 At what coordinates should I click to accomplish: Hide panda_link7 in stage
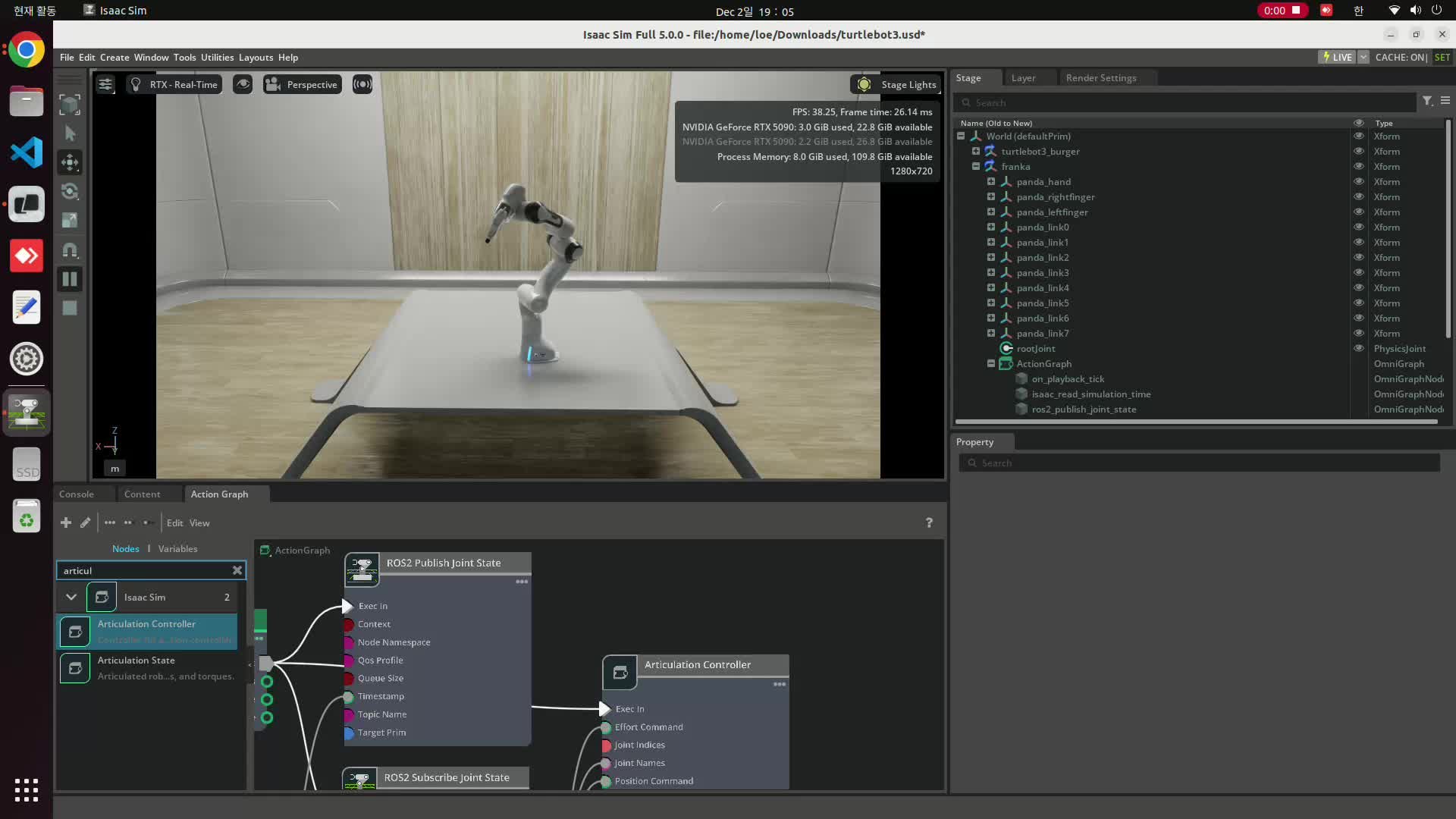pyautogui.click(x=1359, y=334)
